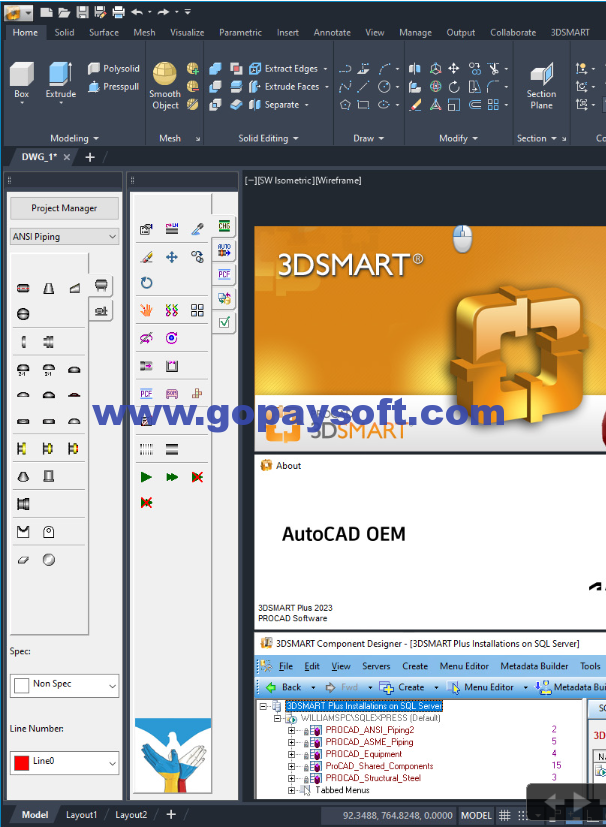Open the Servers menu in Component Designer

click(x=376, y=666)
